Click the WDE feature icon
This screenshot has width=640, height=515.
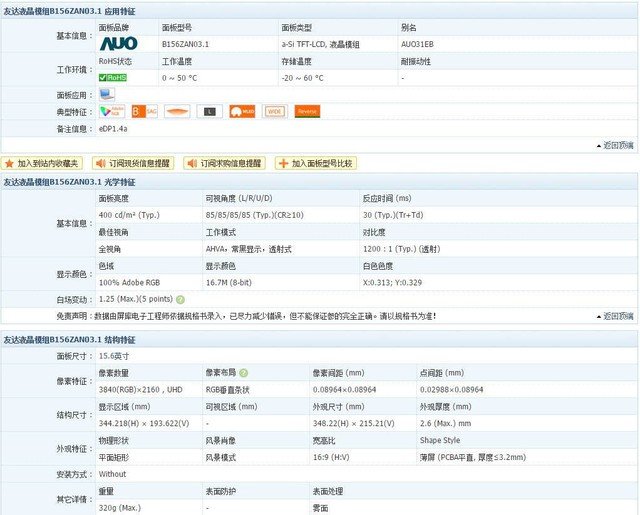click(x=274, y=111)
